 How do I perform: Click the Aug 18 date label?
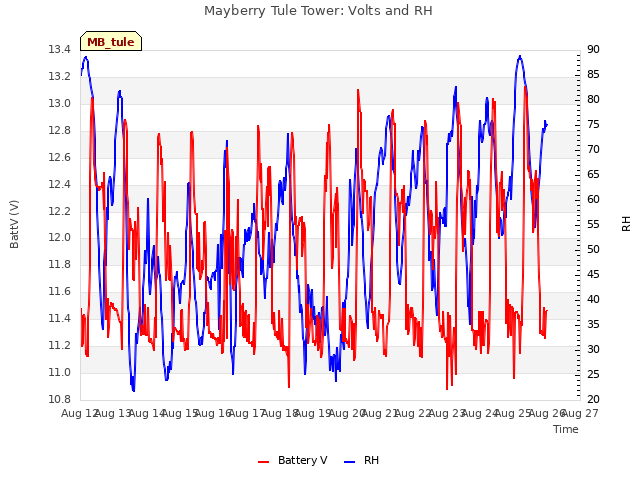click(x=280, y=413)
